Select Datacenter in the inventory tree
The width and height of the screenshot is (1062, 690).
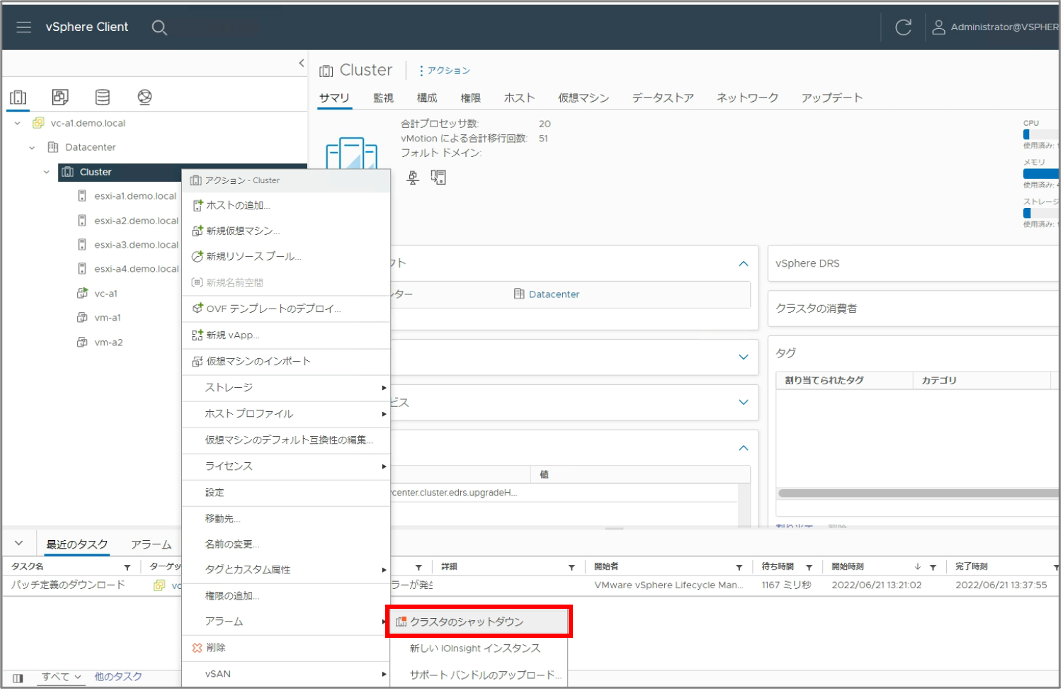click(90, 147)
